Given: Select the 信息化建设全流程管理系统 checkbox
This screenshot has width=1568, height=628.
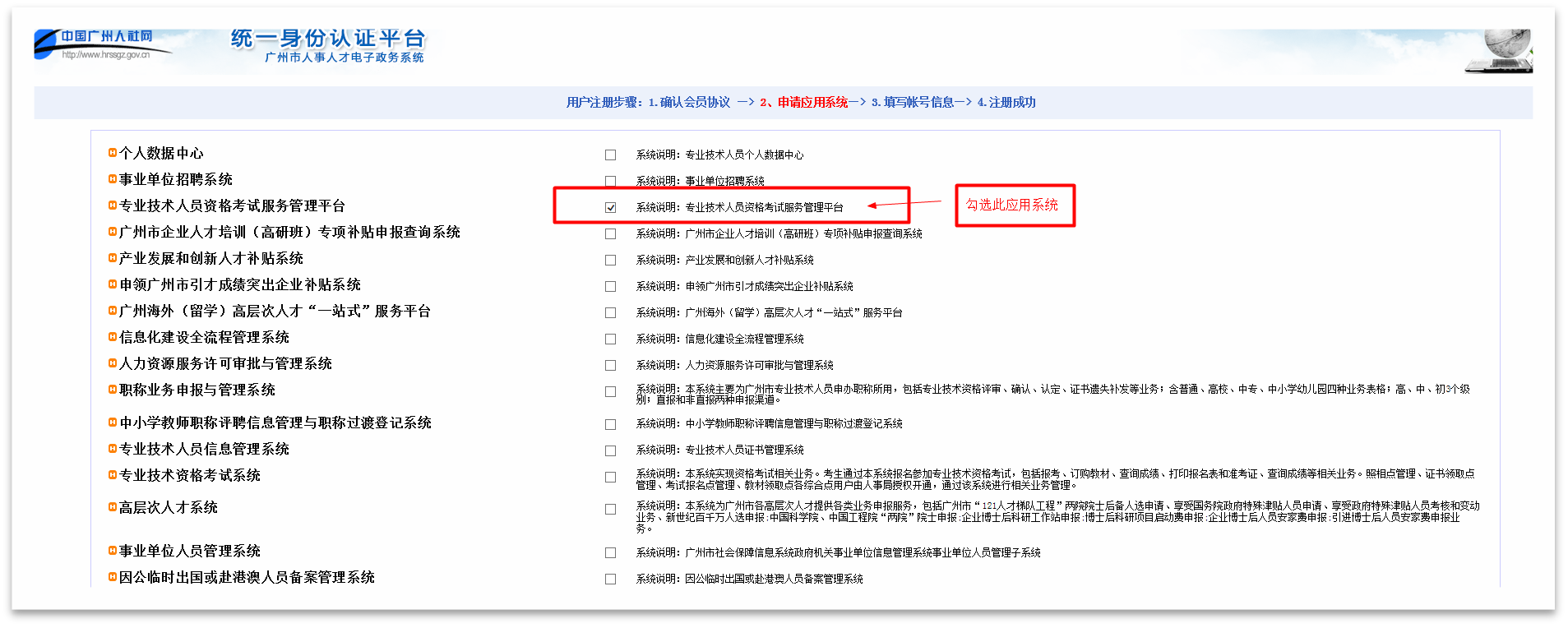Looking at the screenshot, I should pyautogui.click(x=610, y=339).
